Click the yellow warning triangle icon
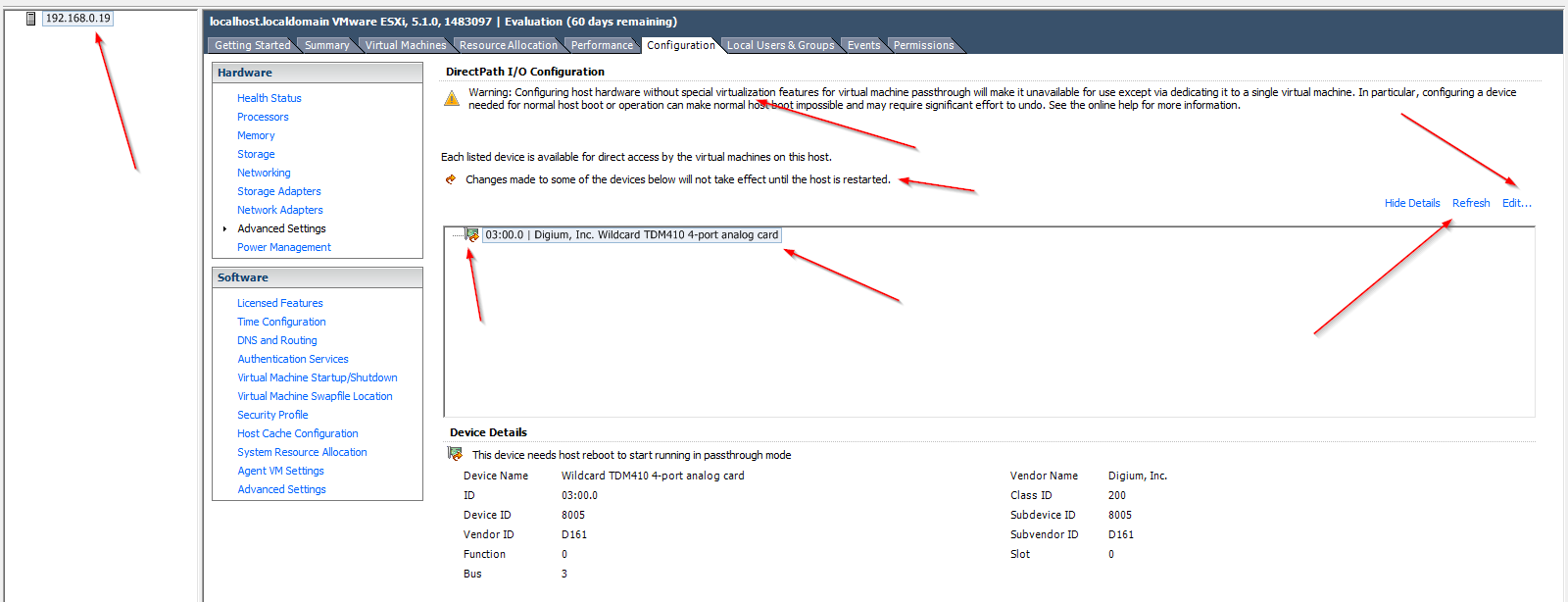Image resolution: width=1568 pixels, height=602 pixels. coord(452,98)
